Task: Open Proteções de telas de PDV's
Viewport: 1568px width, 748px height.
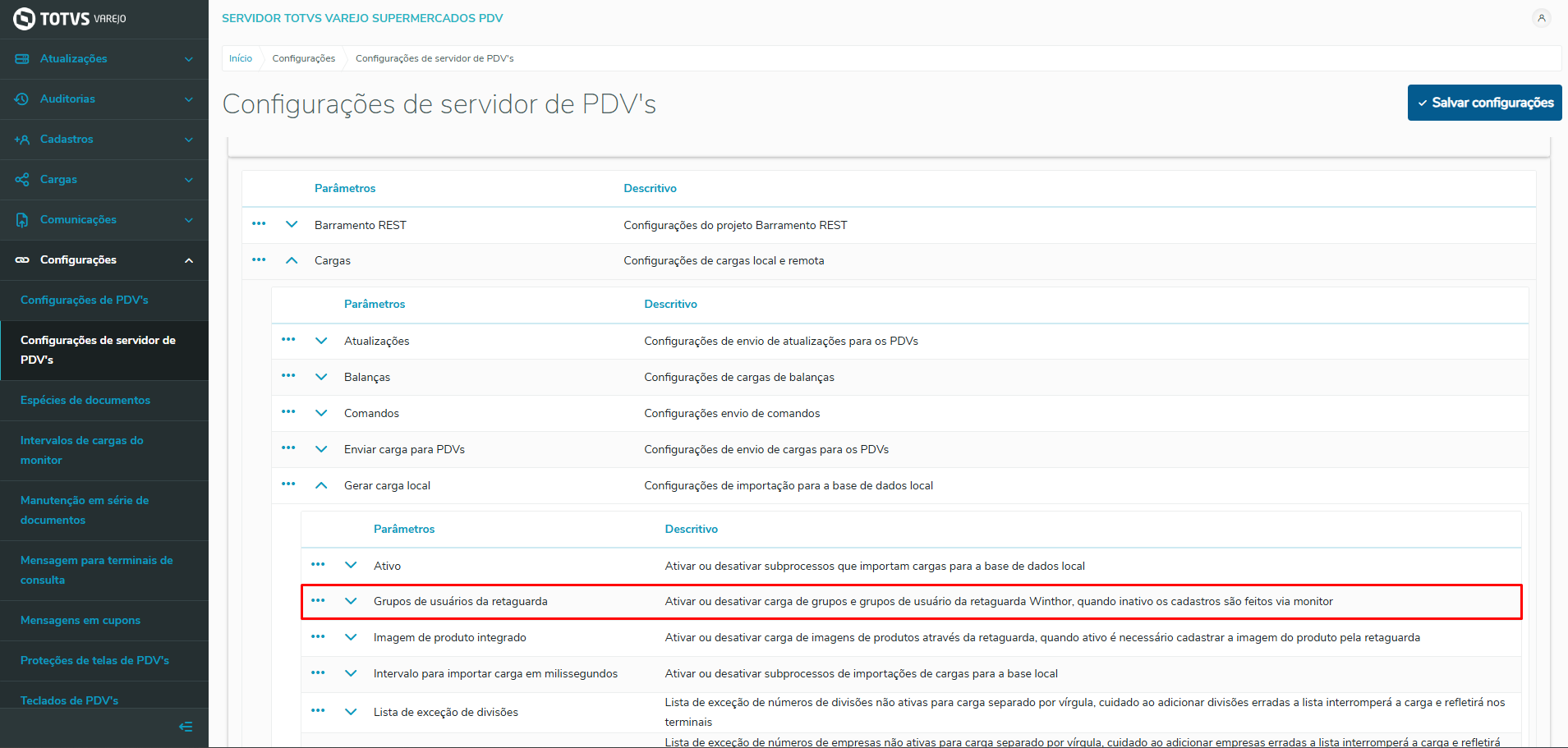Action: point(104,661)
